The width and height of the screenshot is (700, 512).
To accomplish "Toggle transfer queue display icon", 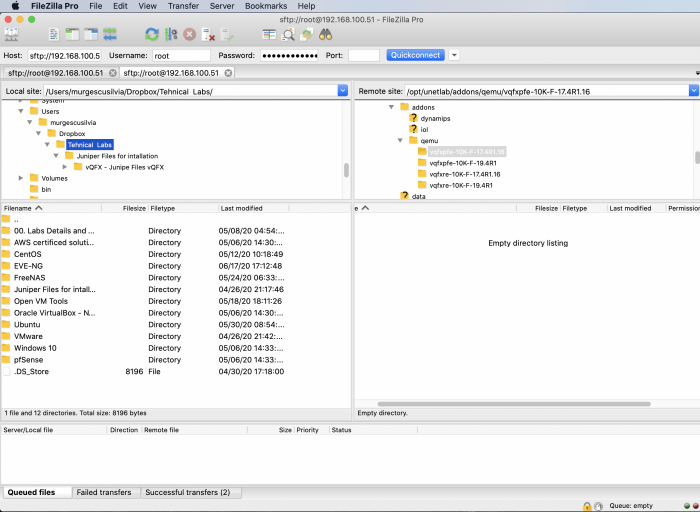I will 110,34.
